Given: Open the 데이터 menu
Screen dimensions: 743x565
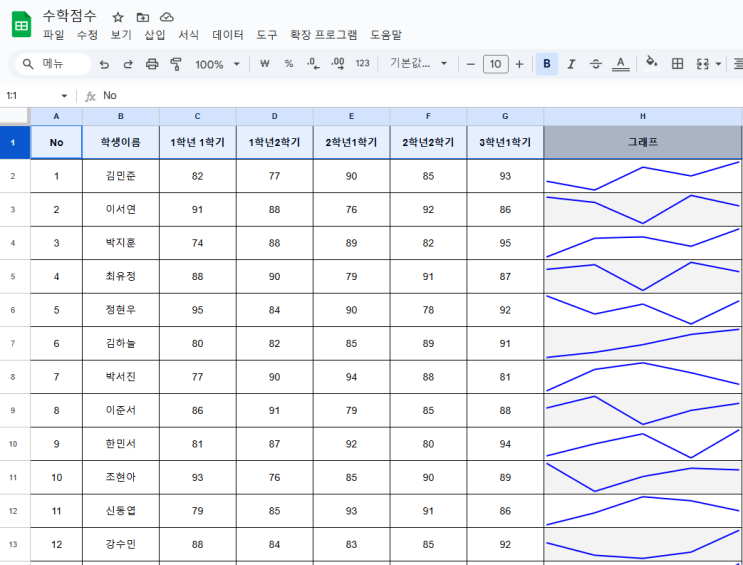Looking at the screenshot, I should (228, 35).
